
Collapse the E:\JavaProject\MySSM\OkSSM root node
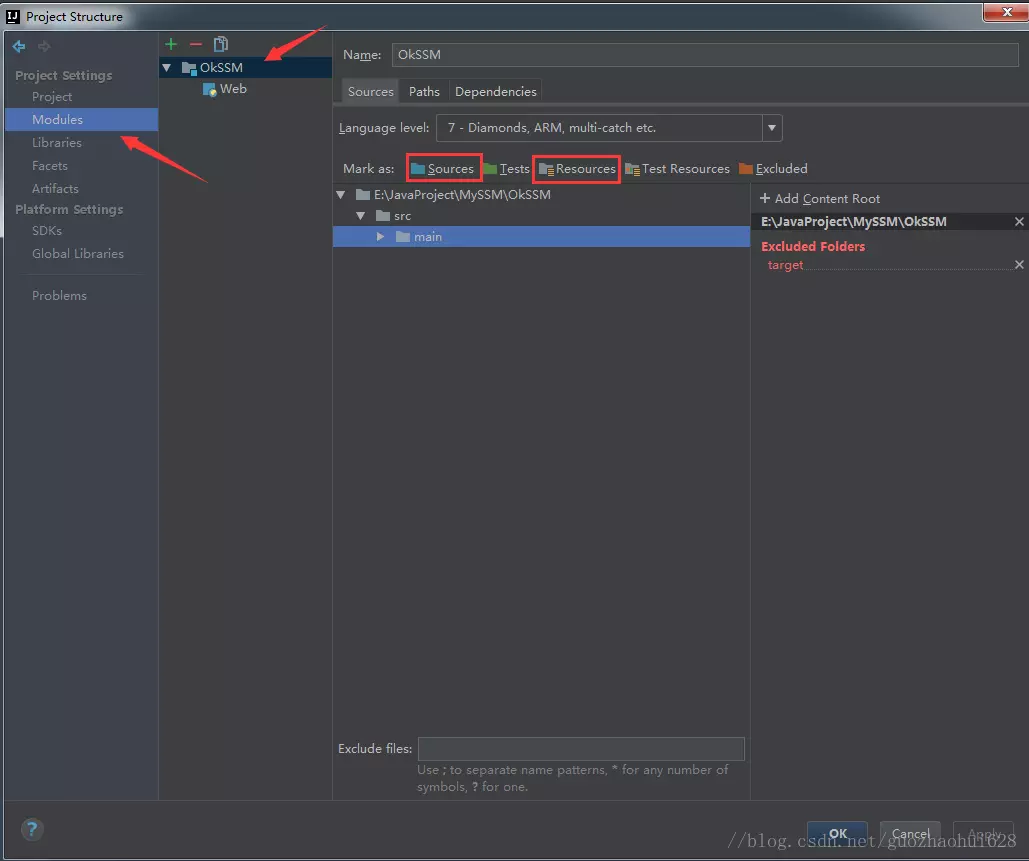(x=341, y=195)
